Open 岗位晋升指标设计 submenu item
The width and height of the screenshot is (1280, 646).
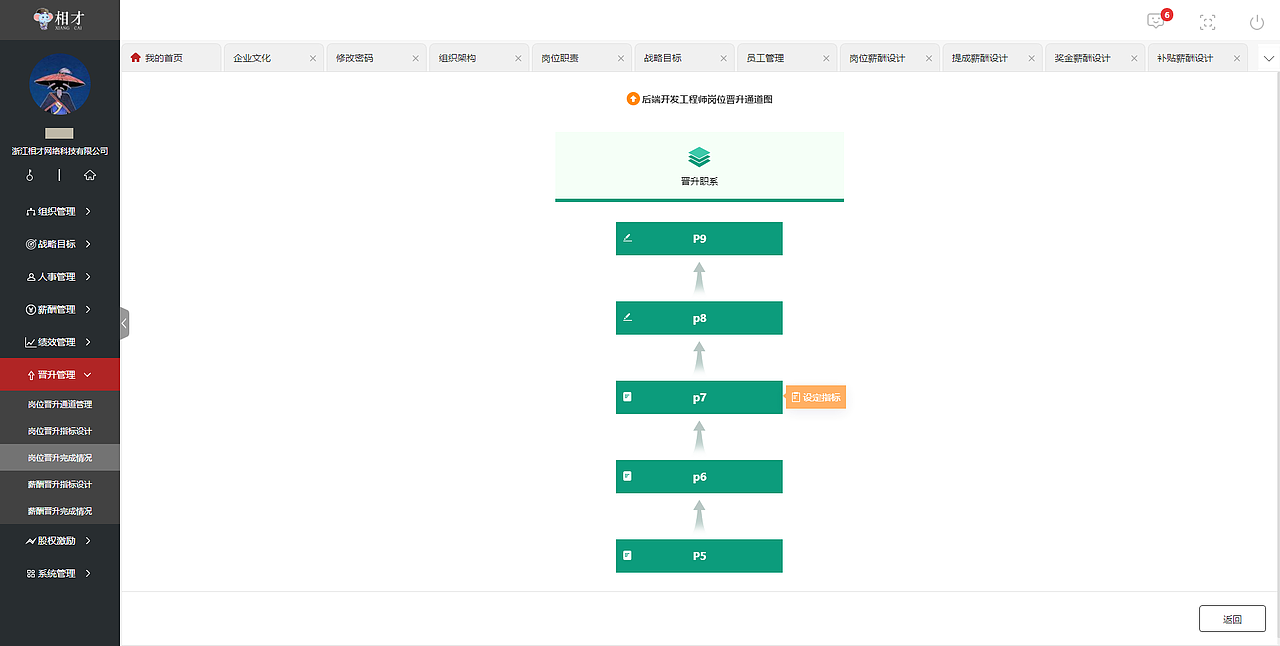click(x=60, y=431)
